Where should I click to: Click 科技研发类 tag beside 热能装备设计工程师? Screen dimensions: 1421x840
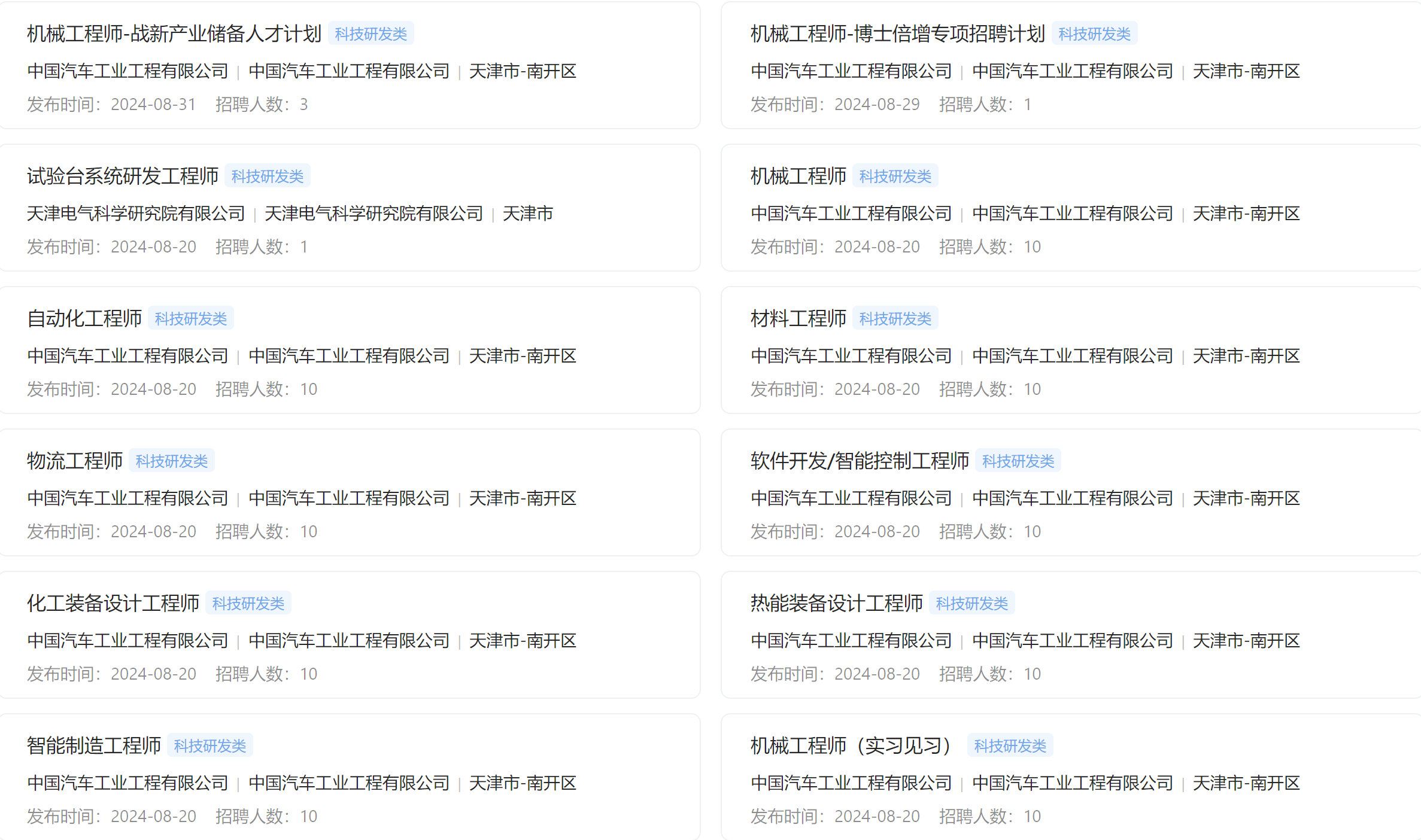coord(972,604)
